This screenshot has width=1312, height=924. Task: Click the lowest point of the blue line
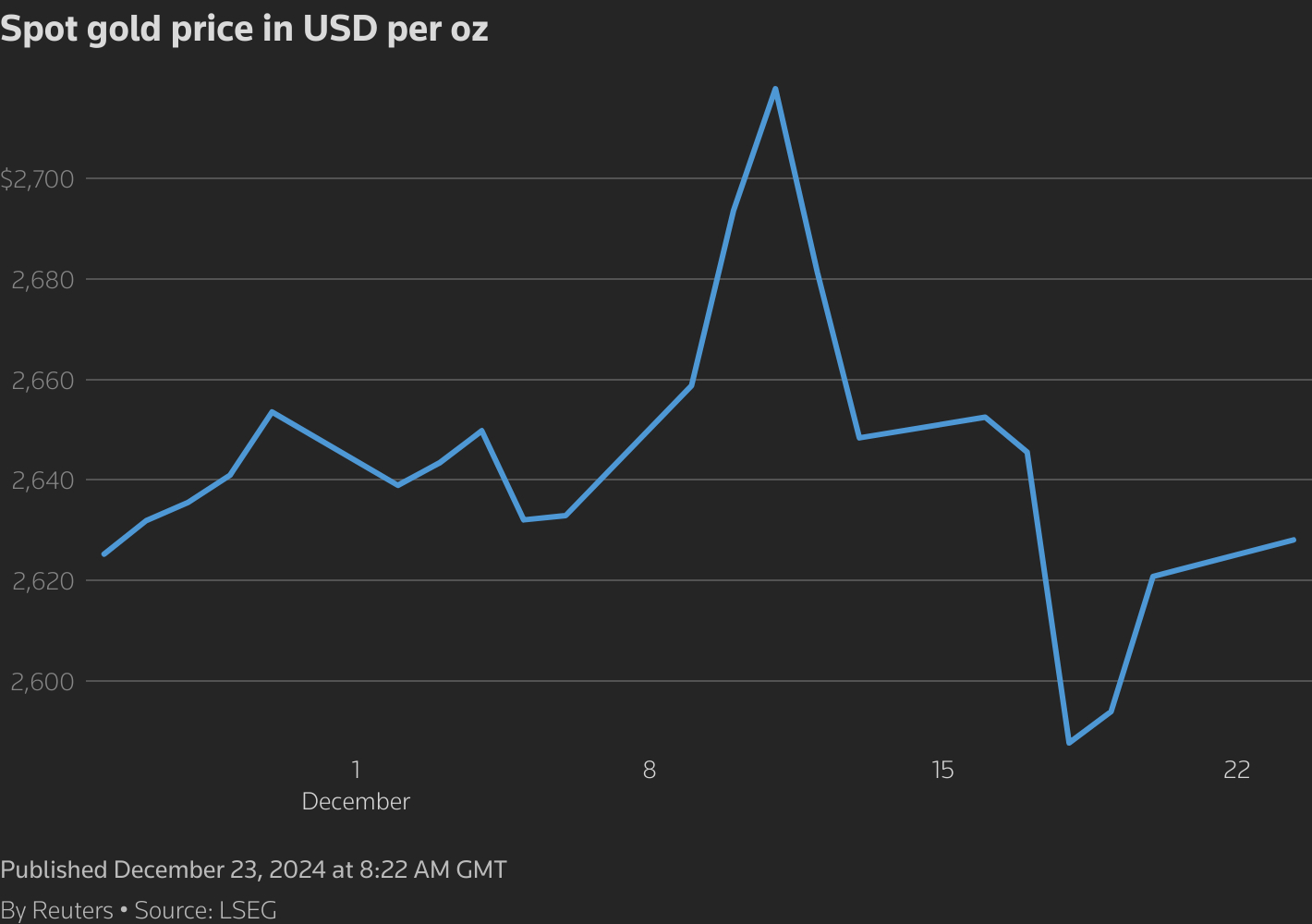point(1069,742)
